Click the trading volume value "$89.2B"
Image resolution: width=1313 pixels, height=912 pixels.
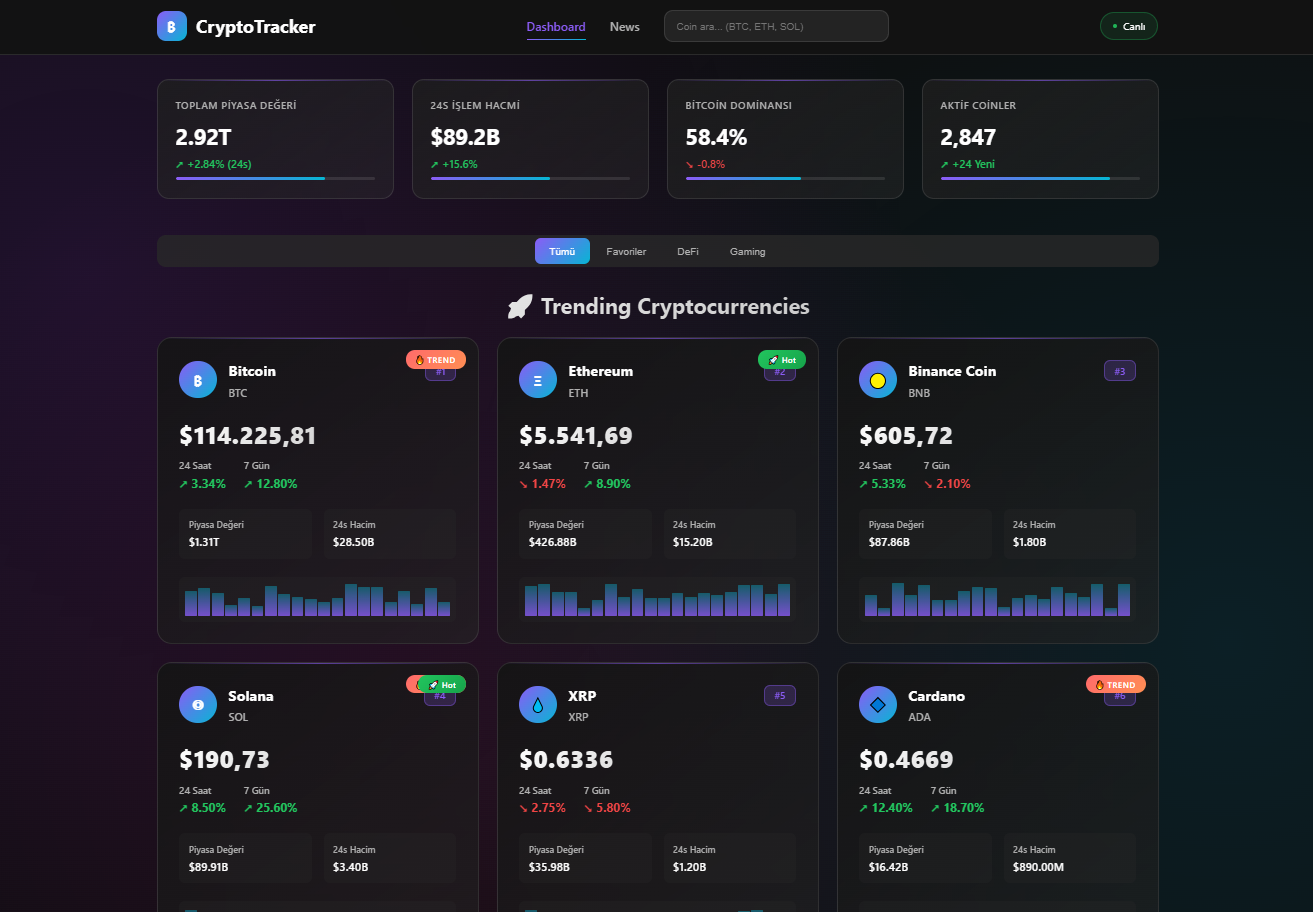[x=466, y=138]
